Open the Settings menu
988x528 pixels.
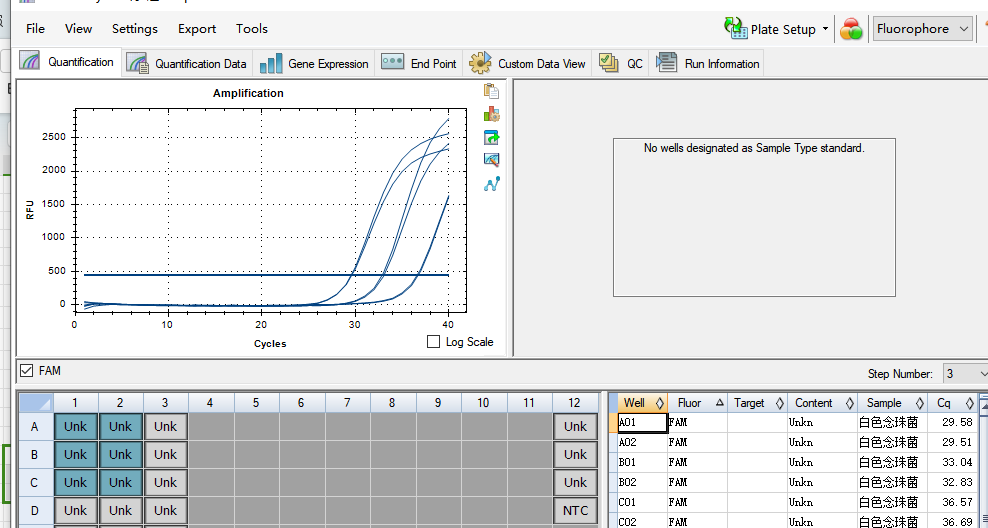click(x=135, y=29)
